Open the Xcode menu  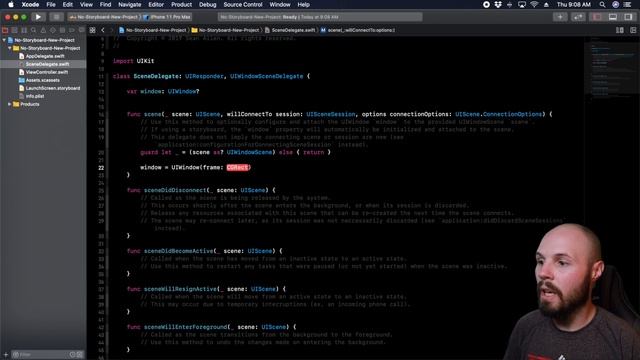[30, 4]
